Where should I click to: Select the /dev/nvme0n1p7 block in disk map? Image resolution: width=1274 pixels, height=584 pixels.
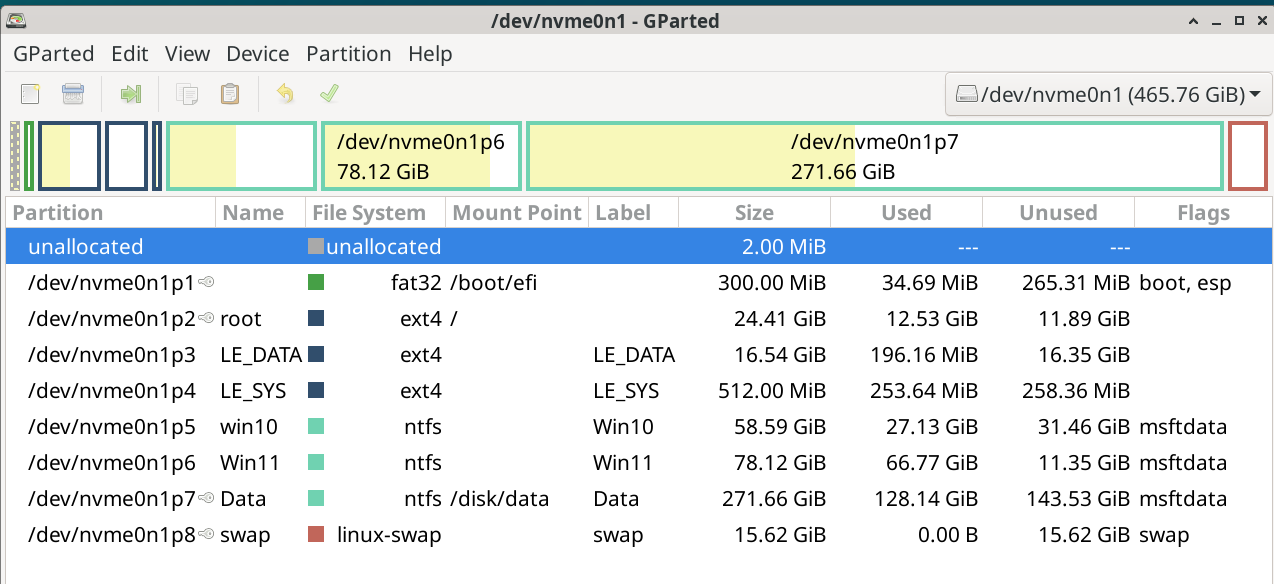(x=875, y=156)
